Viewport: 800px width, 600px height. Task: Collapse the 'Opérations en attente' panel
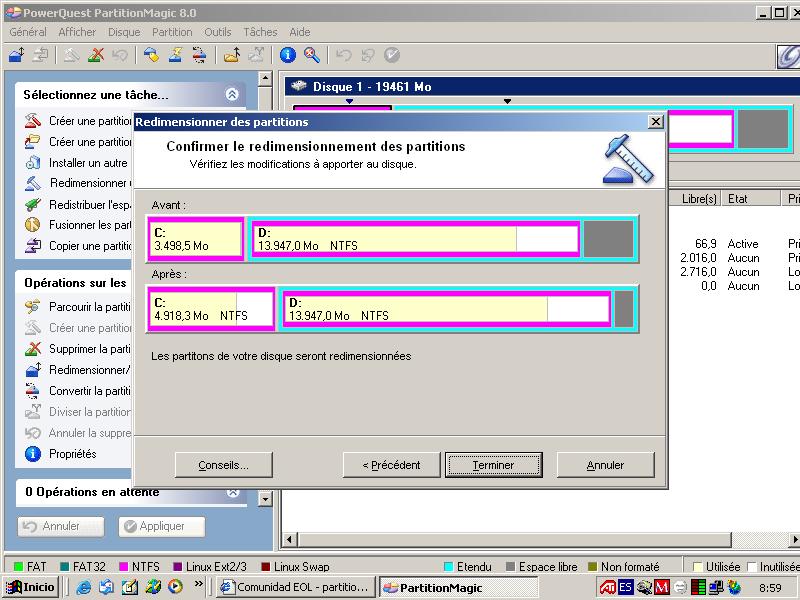pyautogui.click(x=233, y=492)
